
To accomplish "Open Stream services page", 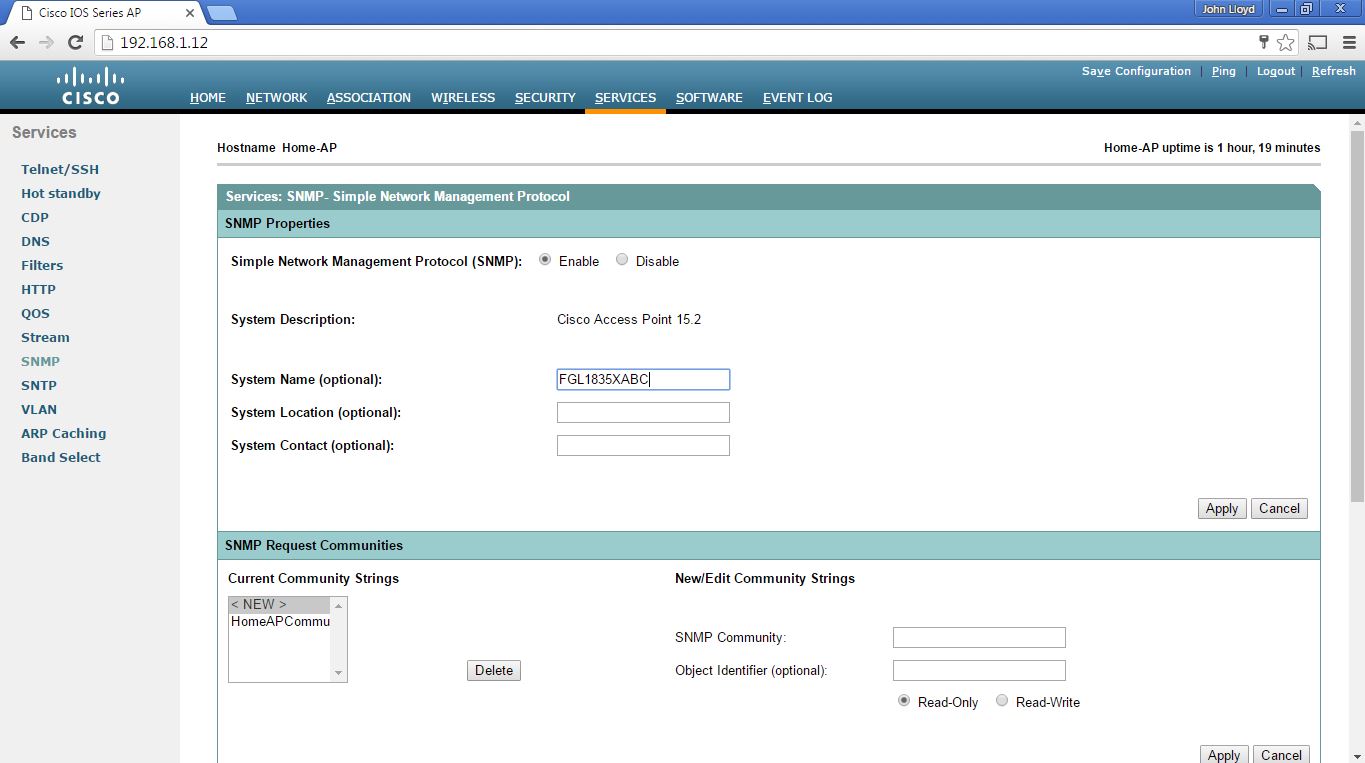I will click(45, 337).
